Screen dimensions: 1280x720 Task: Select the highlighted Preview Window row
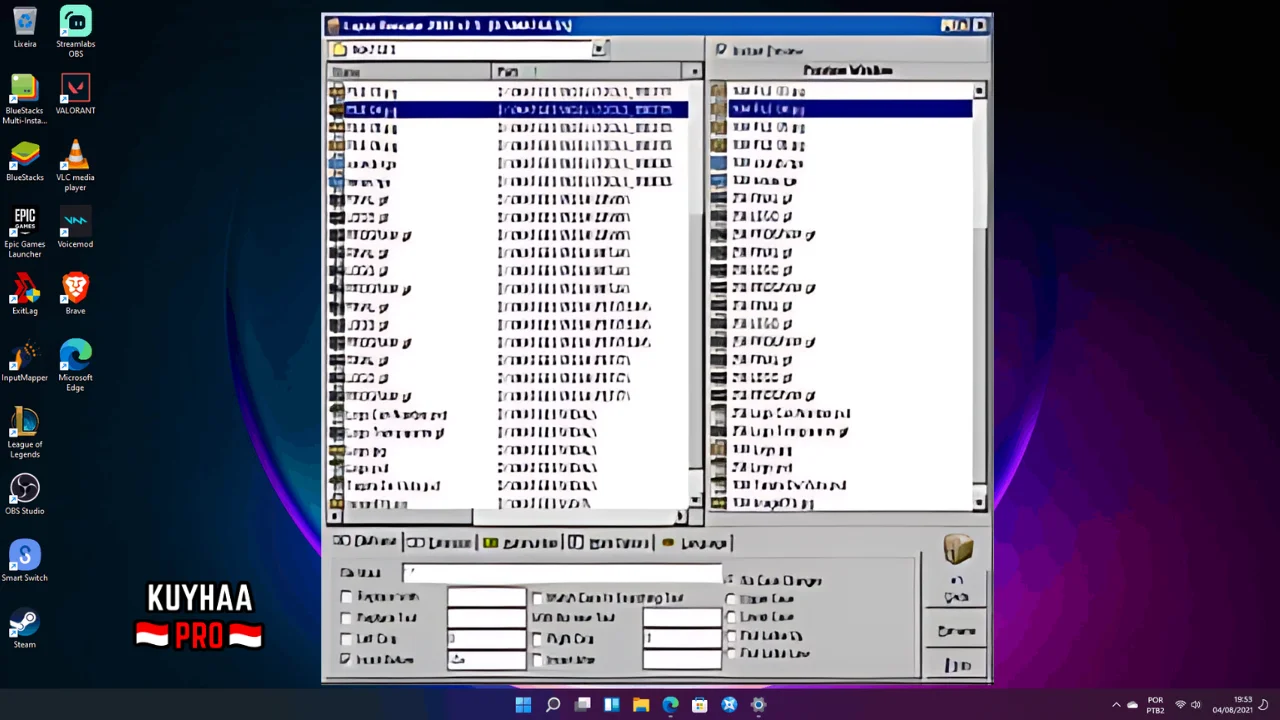(850, 109)
